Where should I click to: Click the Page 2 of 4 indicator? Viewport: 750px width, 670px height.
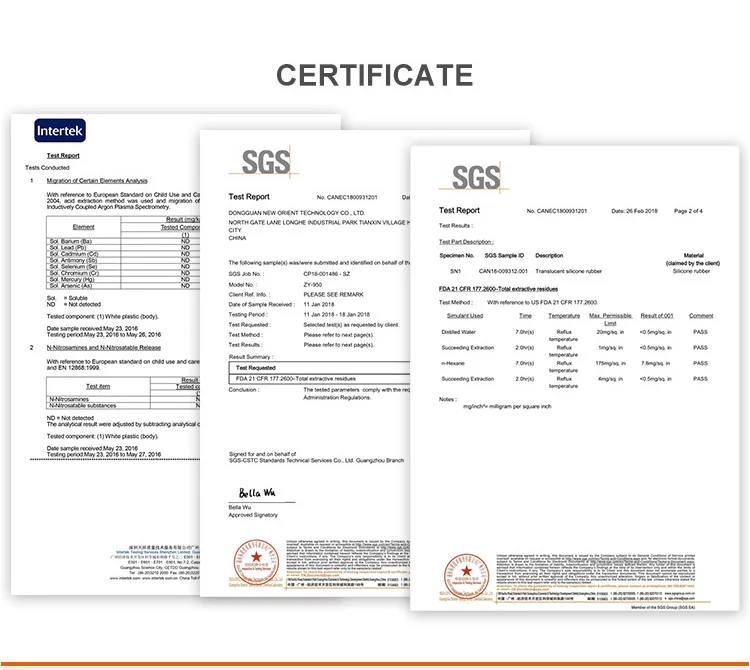(688, 211)
